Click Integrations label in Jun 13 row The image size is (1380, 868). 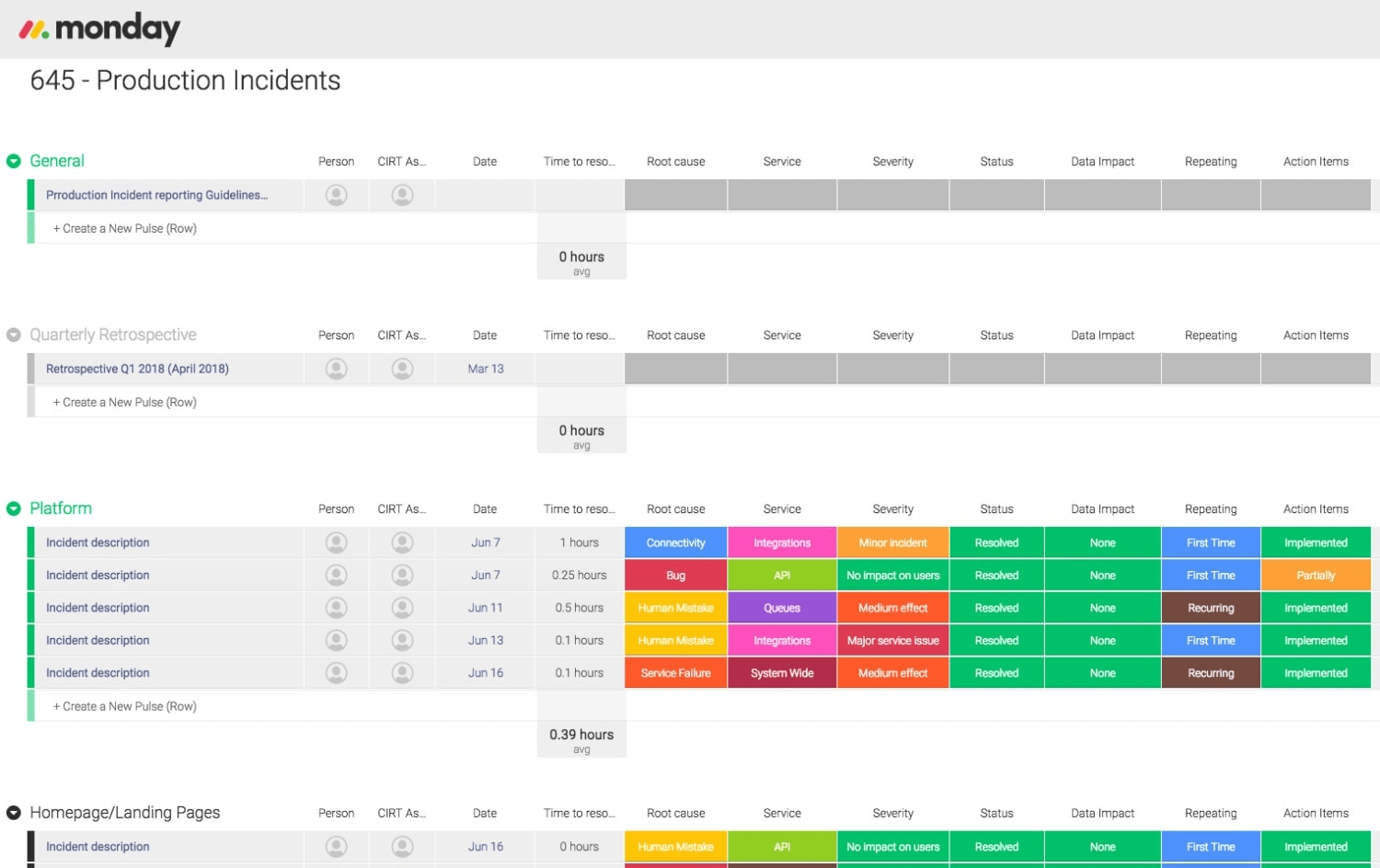tap(782, 641)
